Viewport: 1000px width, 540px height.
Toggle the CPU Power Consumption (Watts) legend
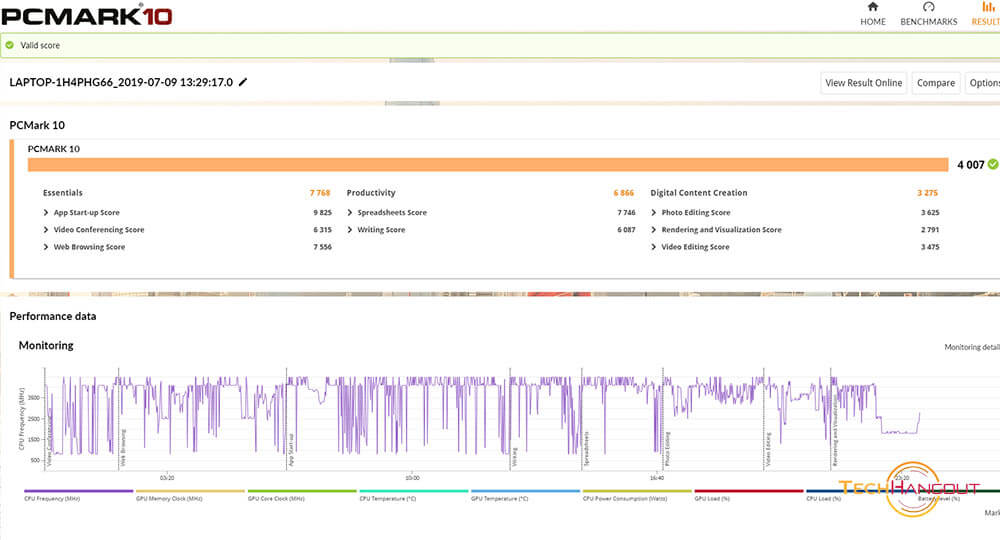(625, 499)
